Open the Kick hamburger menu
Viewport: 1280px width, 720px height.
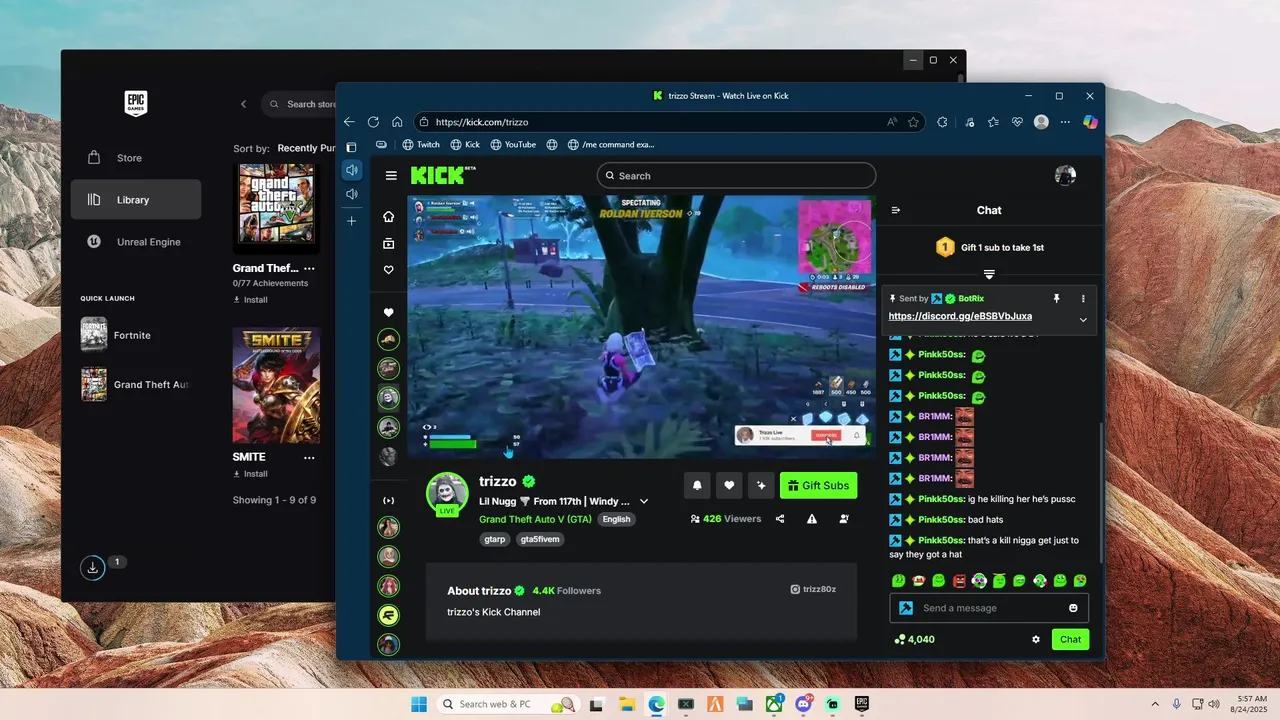pyautogui.click(x=391, y=175)
